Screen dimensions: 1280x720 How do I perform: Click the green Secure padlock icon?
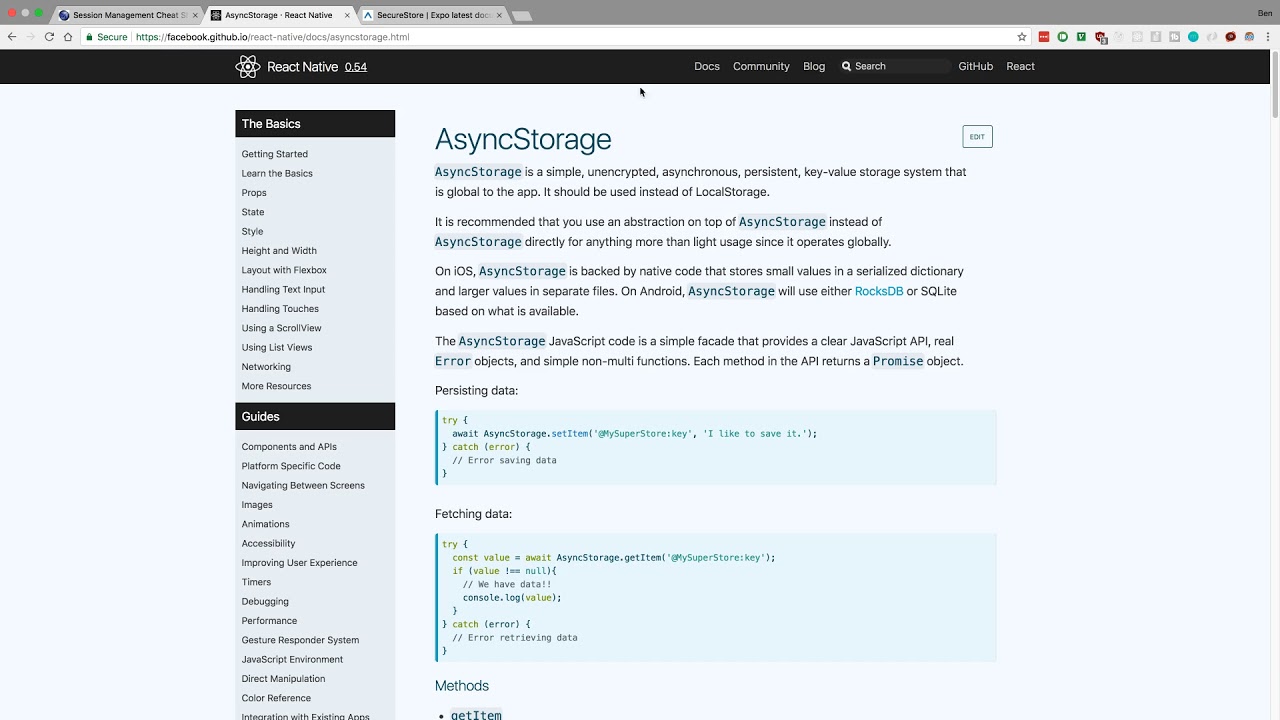tap(89, 37)
